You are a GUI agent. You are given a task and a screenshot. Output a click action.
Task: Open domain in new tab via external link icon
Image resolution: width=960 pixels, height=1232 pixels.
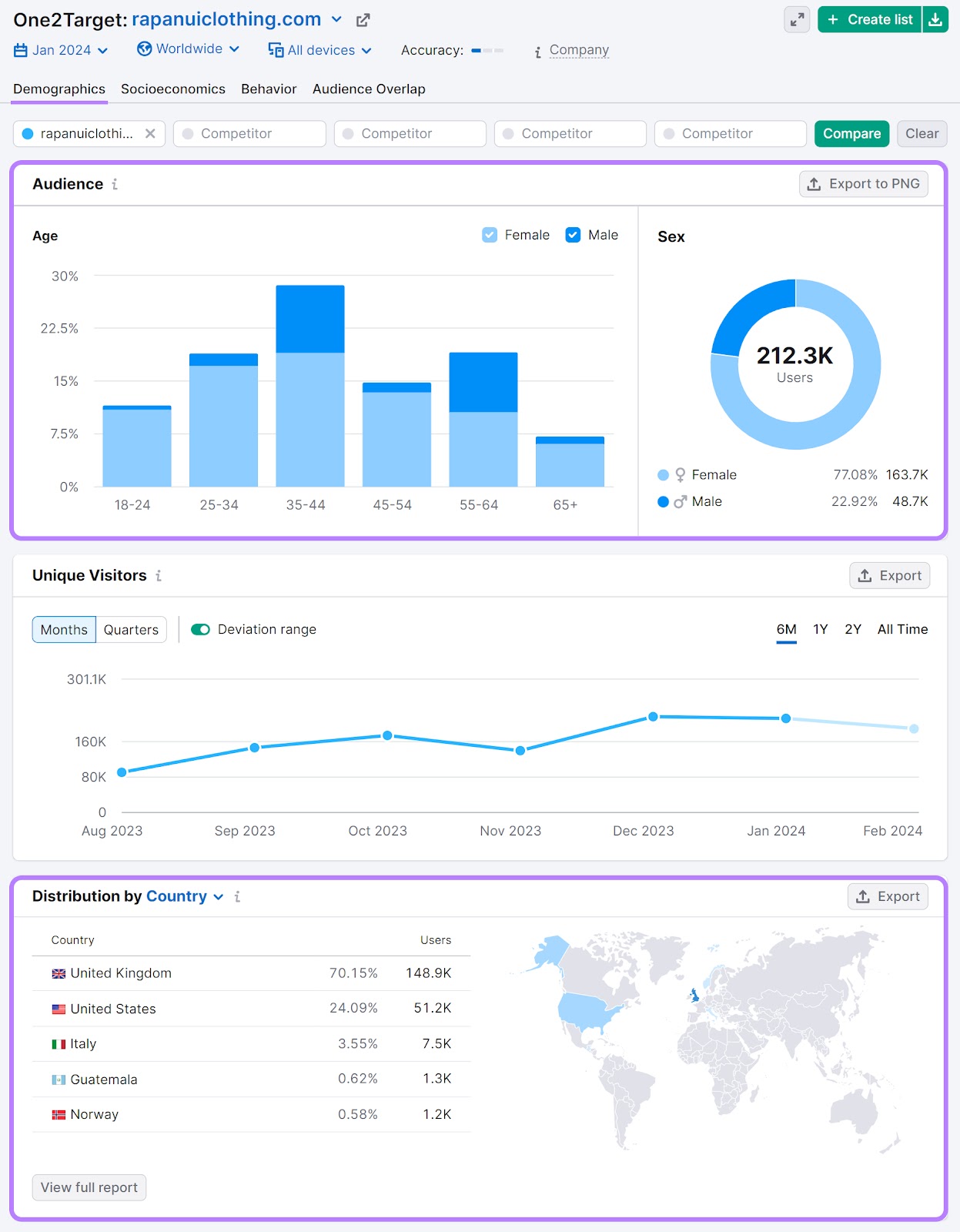click(363, 20)
